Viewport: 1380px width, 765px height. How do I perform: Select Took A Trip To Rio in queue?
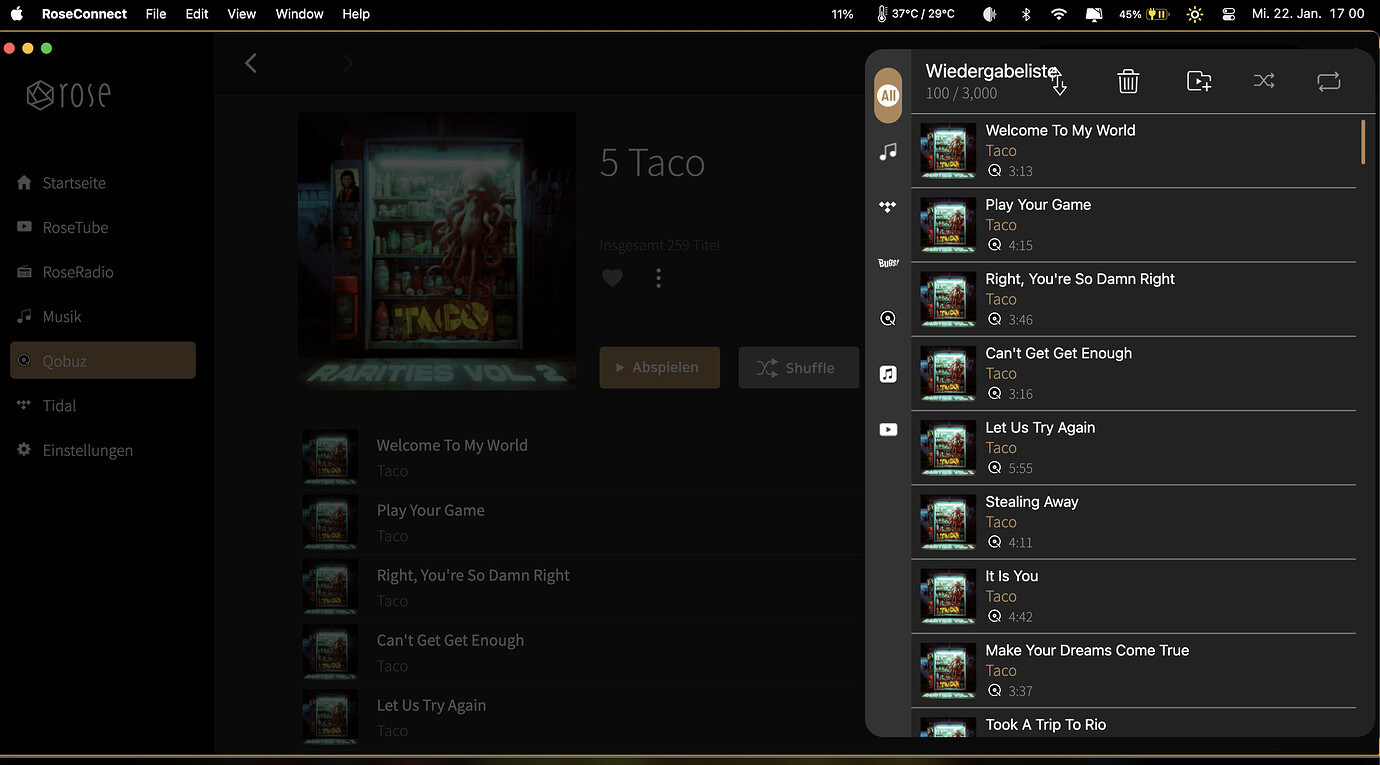tap(1134, 724)
